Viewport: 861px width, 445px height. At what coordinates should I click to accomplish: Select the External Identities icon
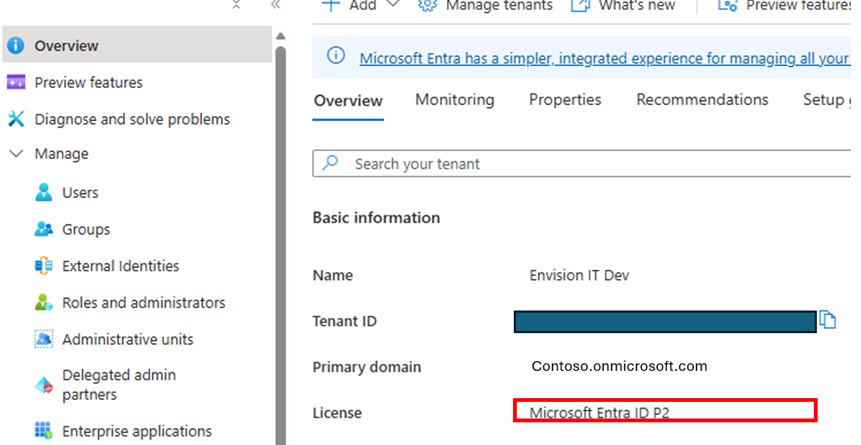[43, 266]
